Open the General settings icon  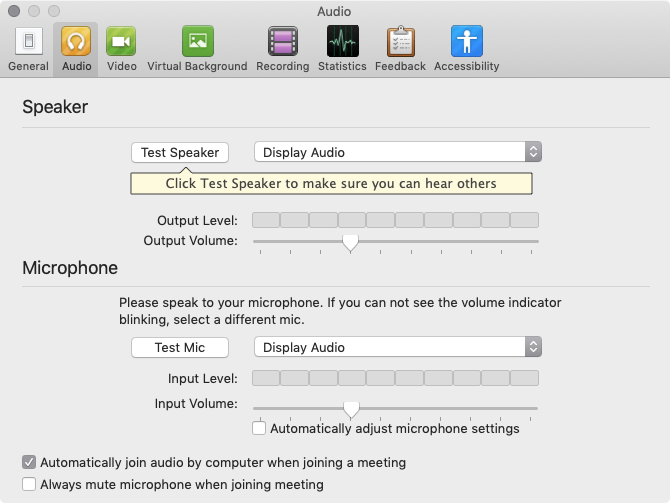pos(29,41)
